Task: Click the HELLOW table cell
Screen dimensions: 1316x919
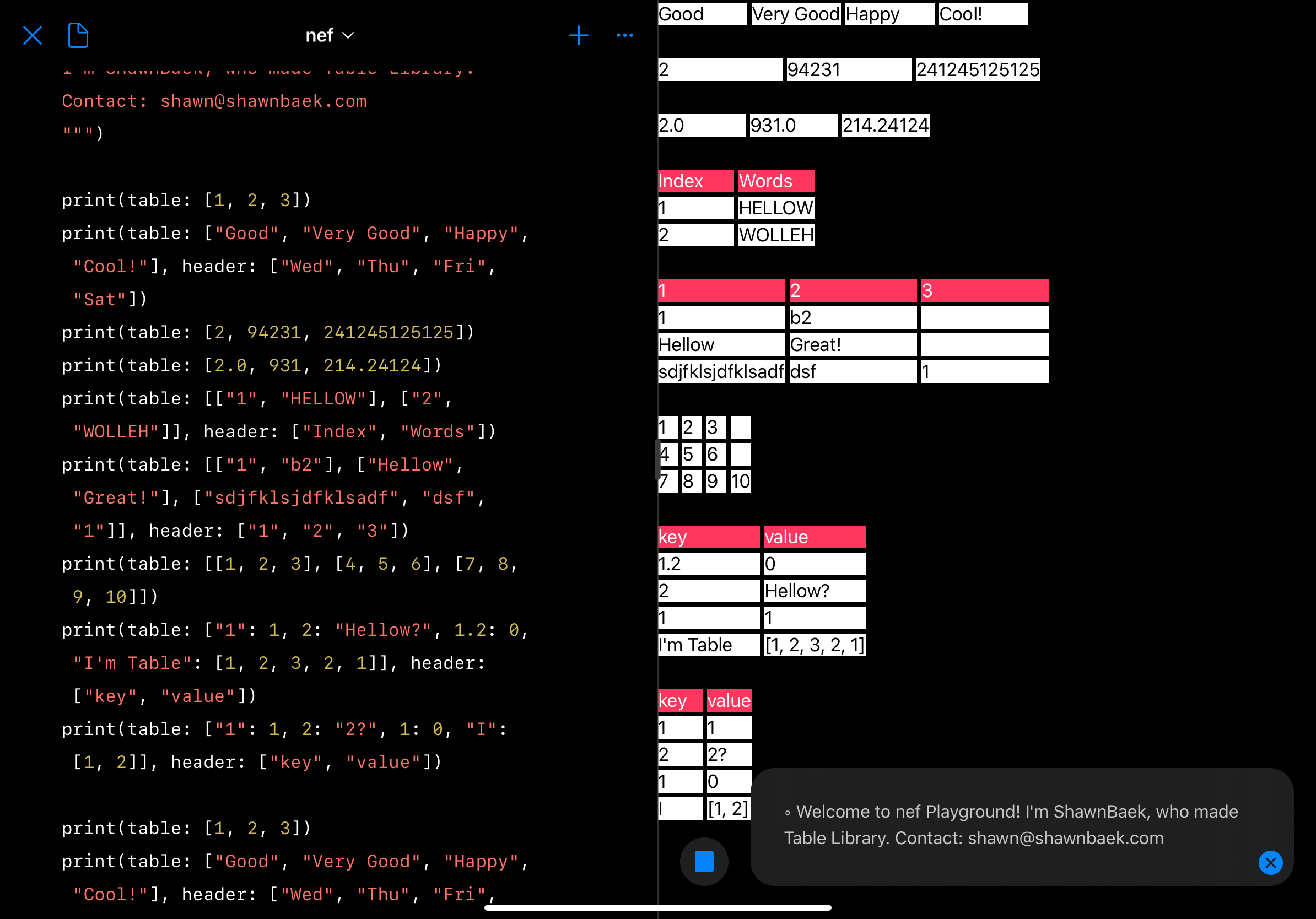Action: click(775, 208)
